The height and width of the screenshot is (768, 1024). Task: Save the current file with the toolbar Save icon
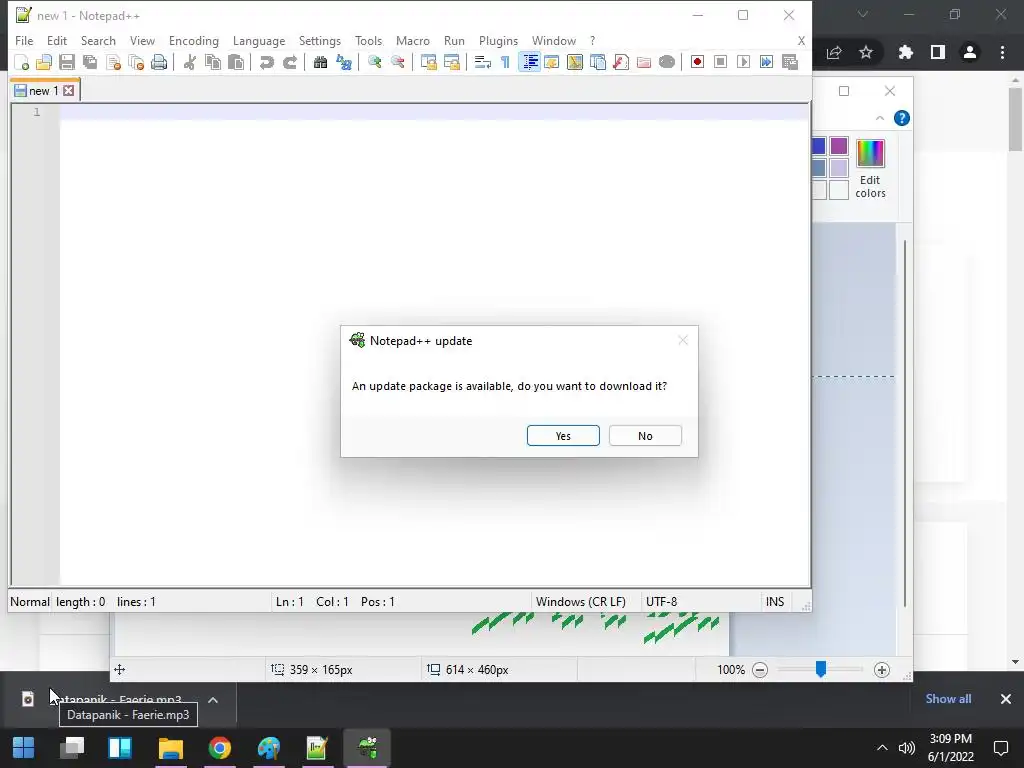pyautogui.click(x=67, y=62)
